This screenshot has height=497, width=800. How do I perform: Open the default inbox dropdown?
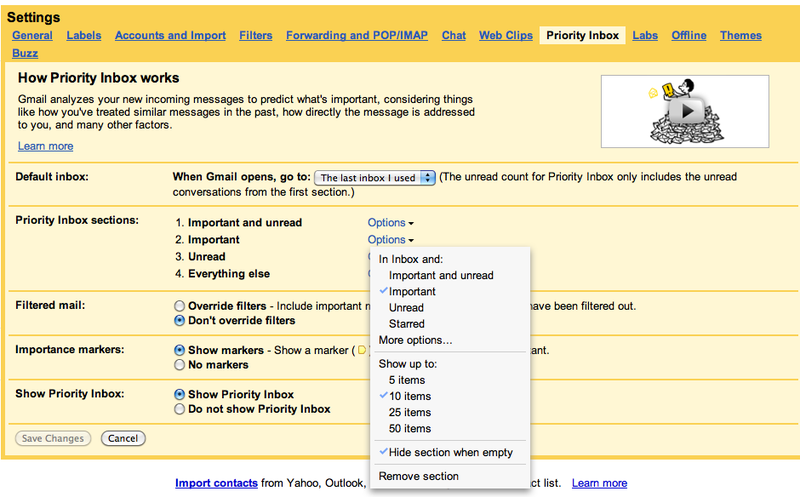(374, 178)
